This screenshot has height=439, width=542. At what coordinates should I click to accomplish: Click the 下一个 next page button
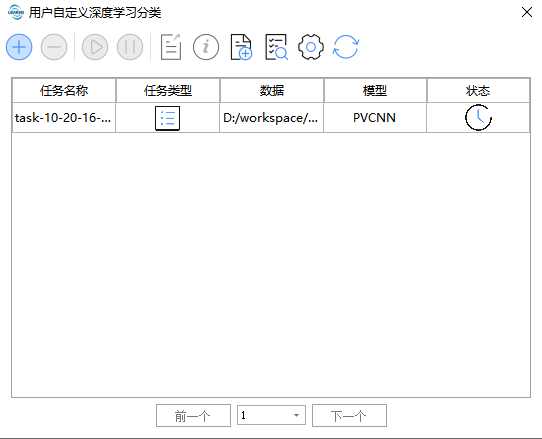(349, 415)
